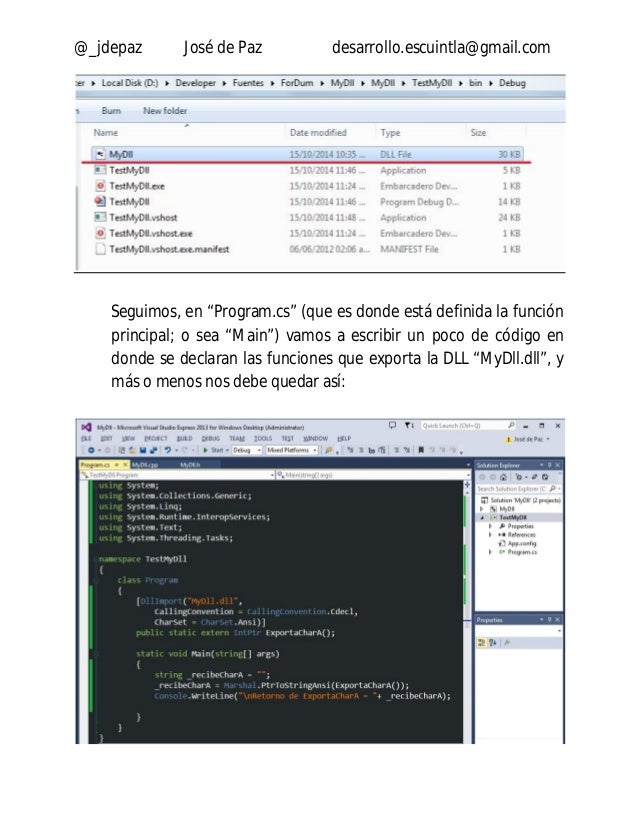Expand the Program.cs tree node

tap(490, 552)
